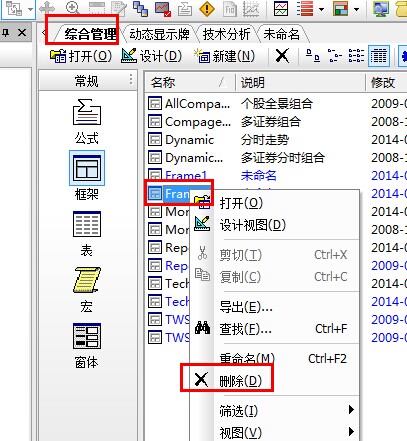407x441 pixels.
Task: Sort by 名称 column header
Action: pos(190,82)
